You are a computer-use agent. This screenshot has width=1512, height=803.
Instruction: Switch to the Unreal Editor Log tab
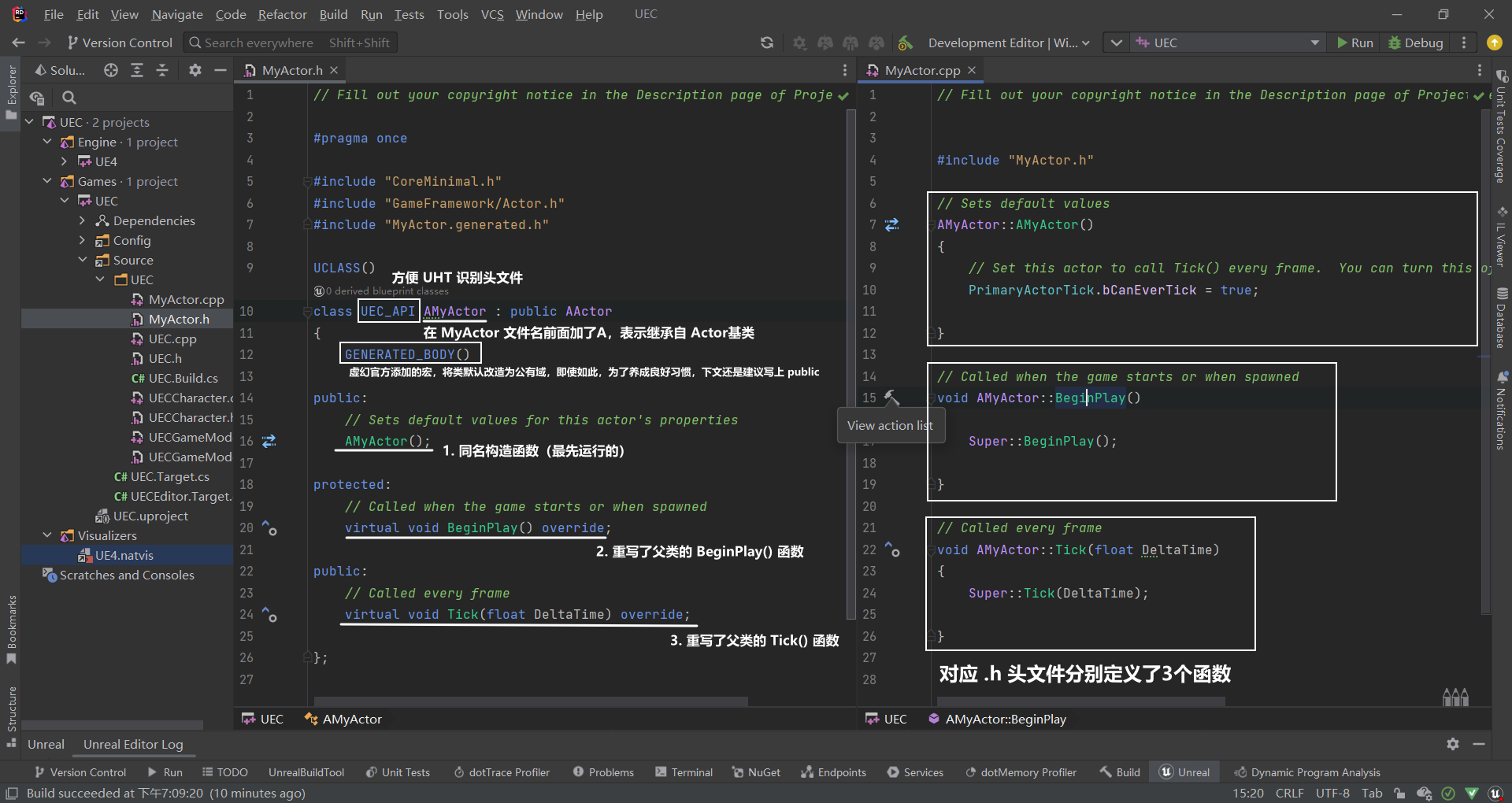click(133, 744)
